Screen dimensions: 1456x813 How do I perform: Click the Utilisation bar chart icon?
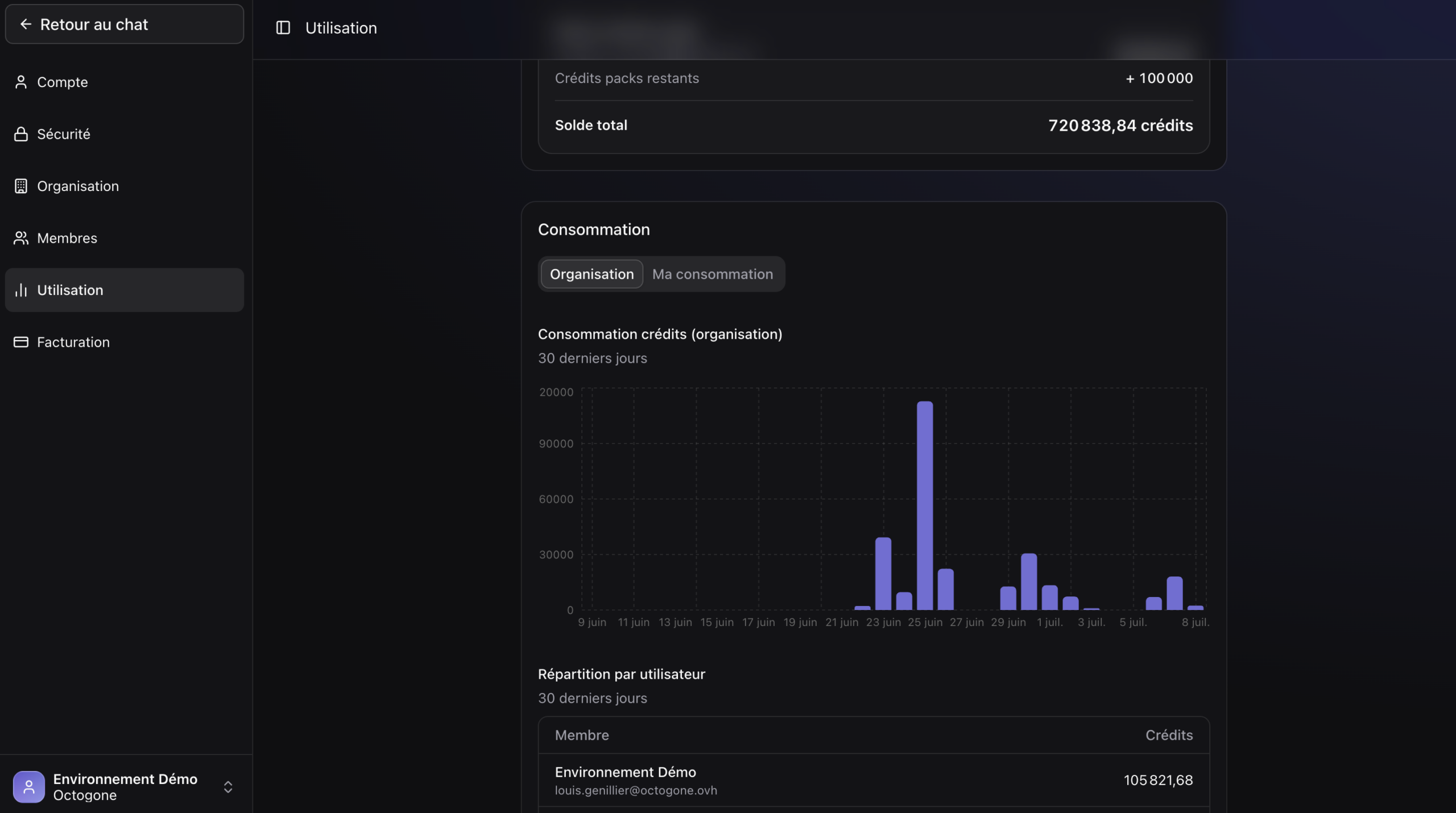pyautogui.click(x=21, y=290)
